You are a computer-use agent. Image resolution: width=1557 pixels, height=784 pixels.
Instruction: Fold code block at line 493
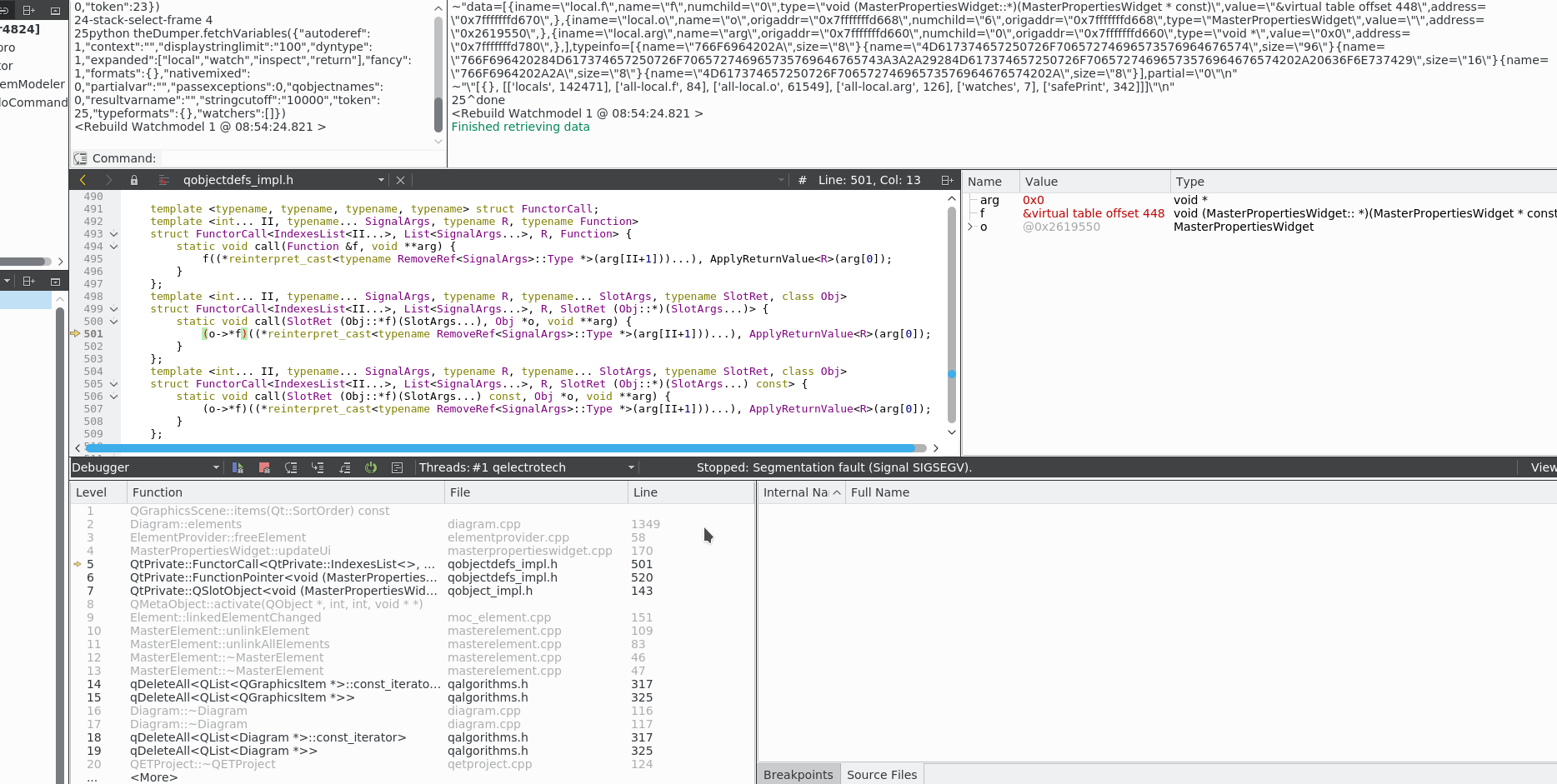(x=113, y=234)
